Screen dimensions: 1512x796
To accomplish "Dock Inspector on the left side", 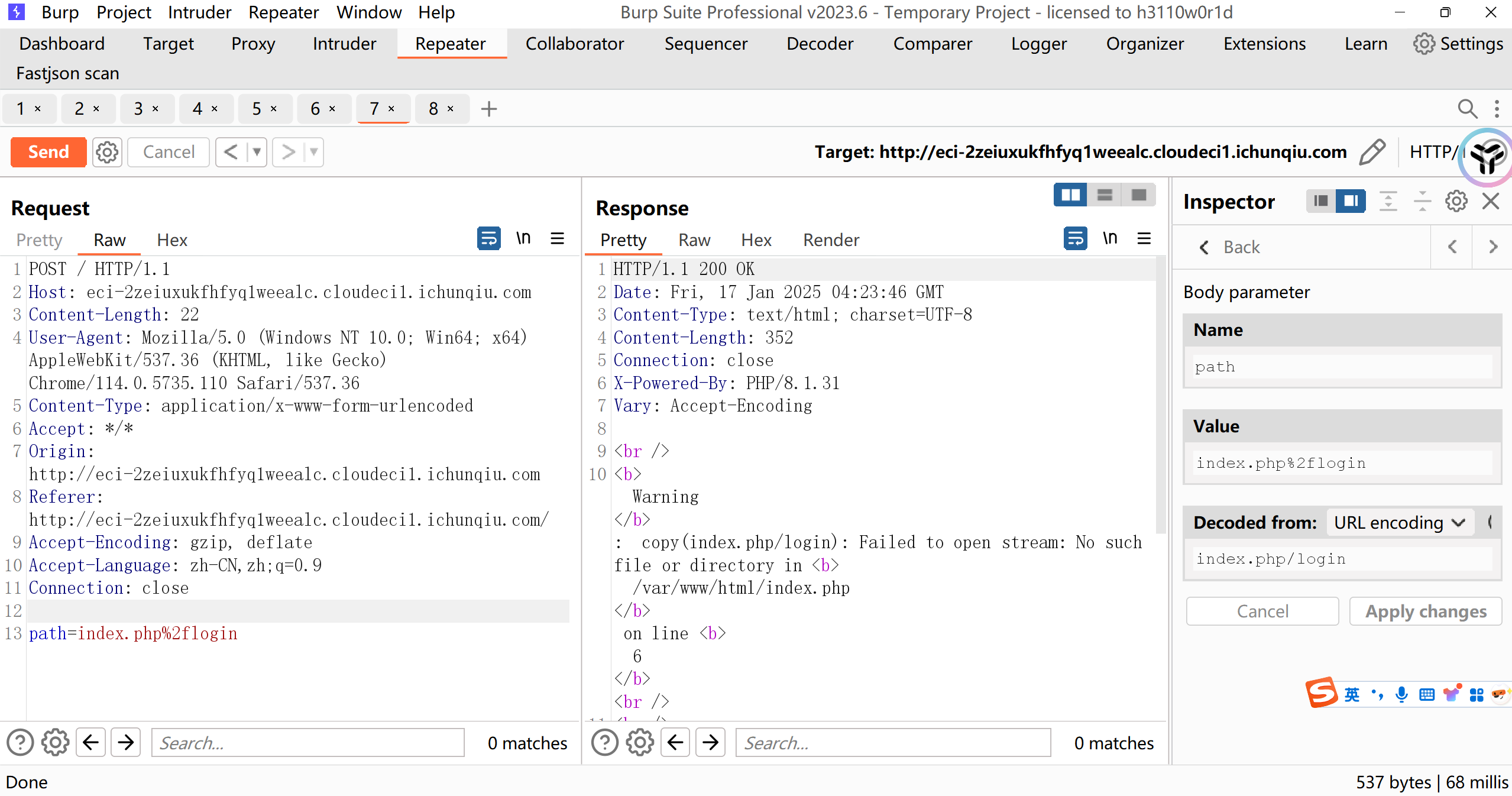I will tap(1321, 201).
